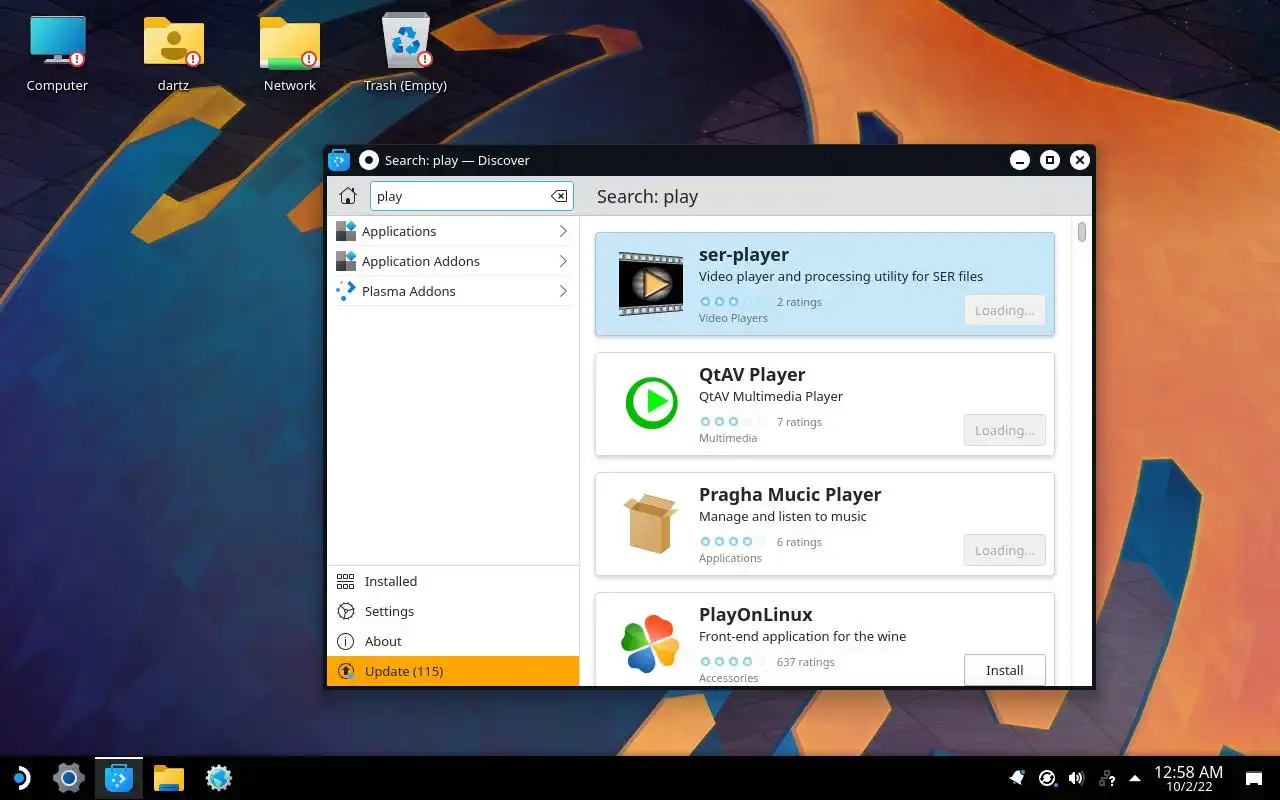The image size is (1280, 800).
Task: Open the About page
Action: [453, 641]
